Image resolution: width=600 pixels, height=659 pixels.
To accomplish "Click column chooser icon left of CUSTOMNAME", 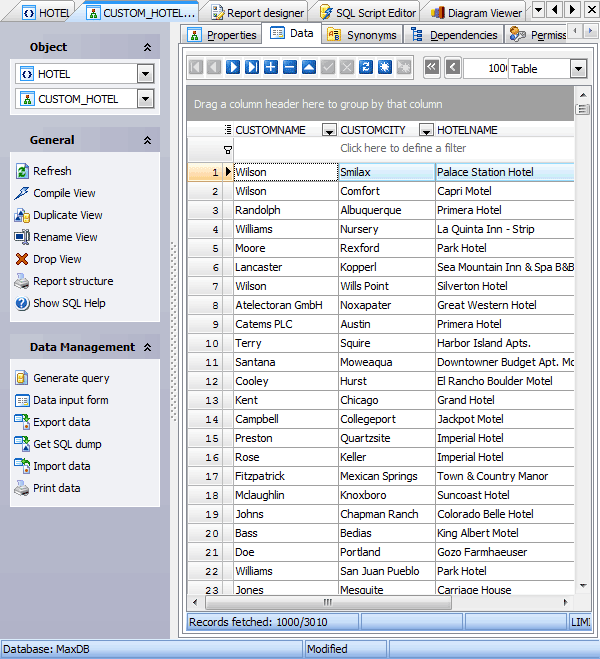I will pyautogui.click(x=228, y=129).
